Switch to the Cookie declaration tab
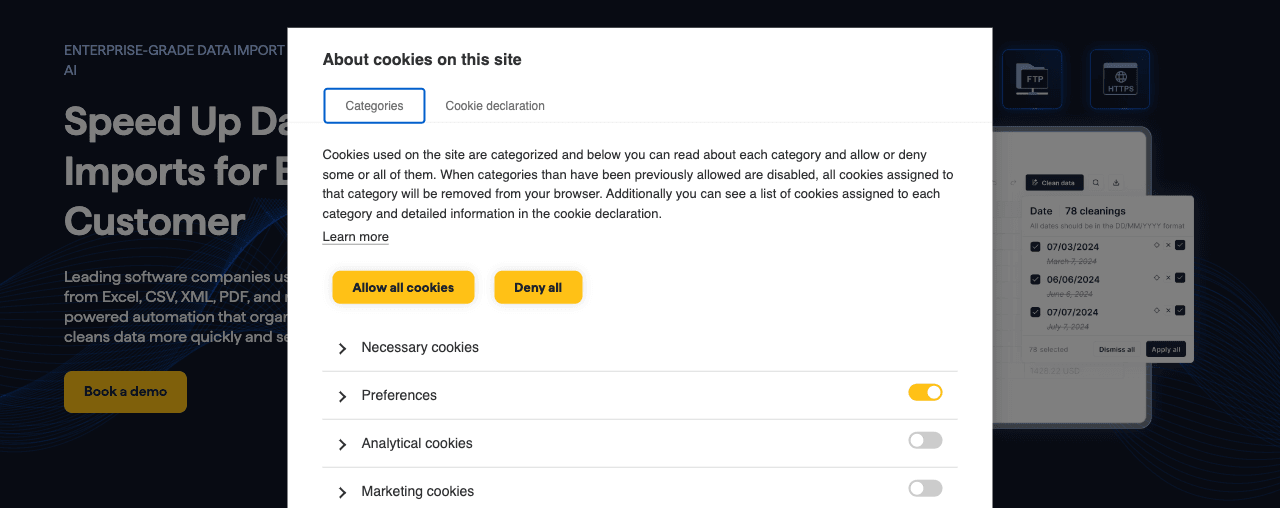1280x508 pixels. (x=495, y=106)
